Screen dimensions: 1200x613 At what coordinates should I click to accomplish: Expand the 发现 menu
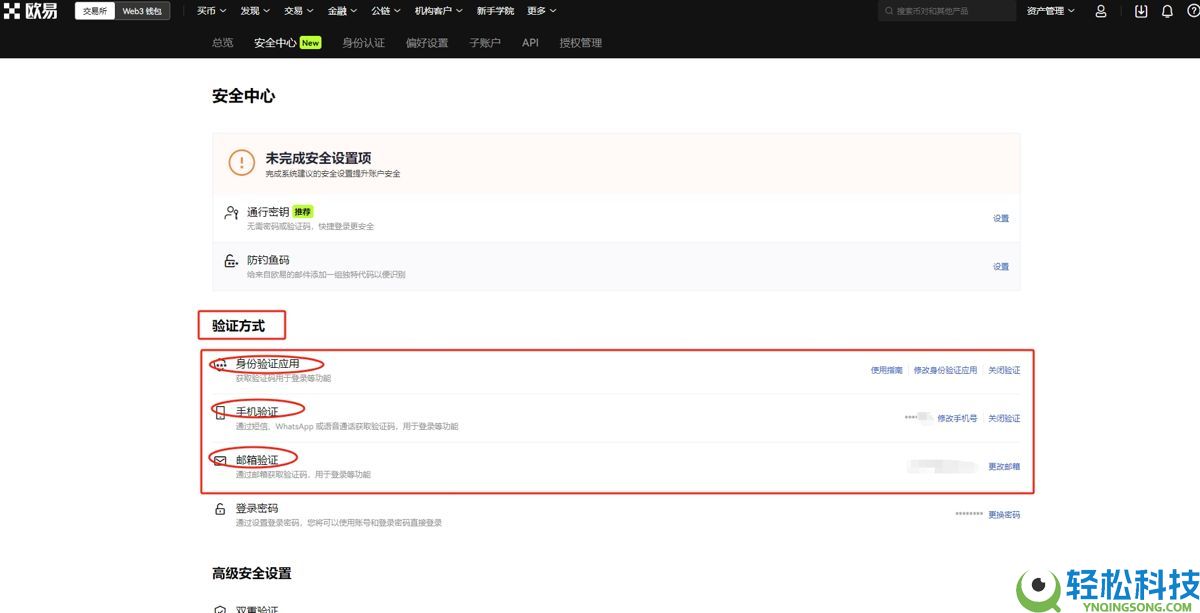254,11
